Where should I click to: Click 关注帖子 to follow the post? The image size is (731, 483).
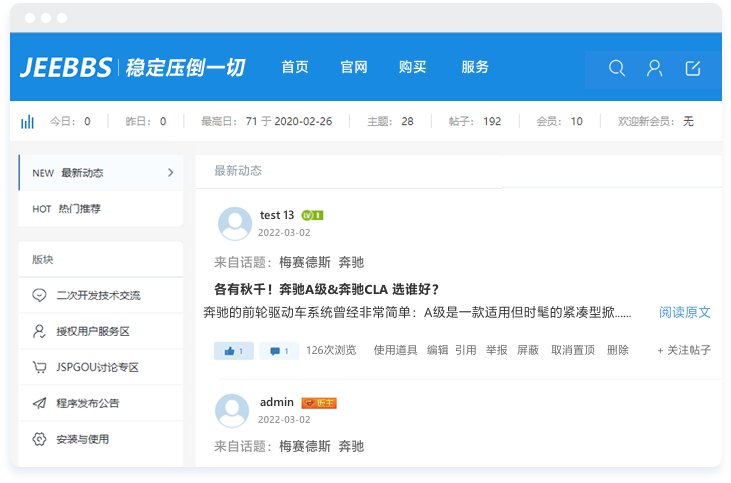[x=684, y=350]
